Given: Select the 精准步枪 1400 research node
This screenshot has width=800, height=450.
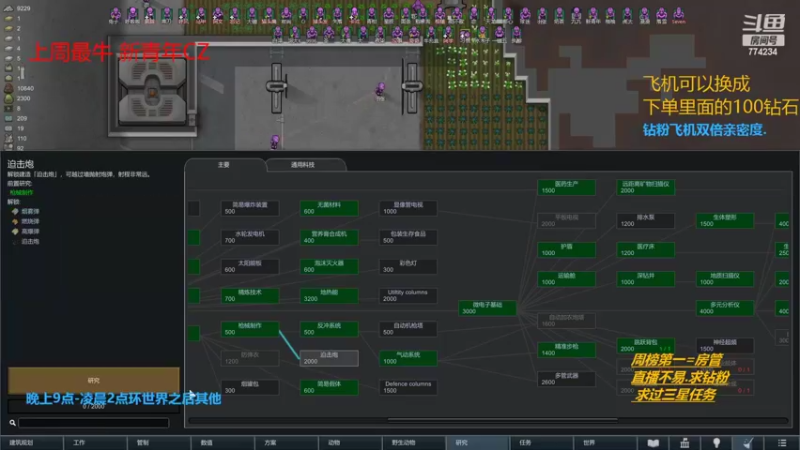Looking at the screenshot, I should point(566,349).
